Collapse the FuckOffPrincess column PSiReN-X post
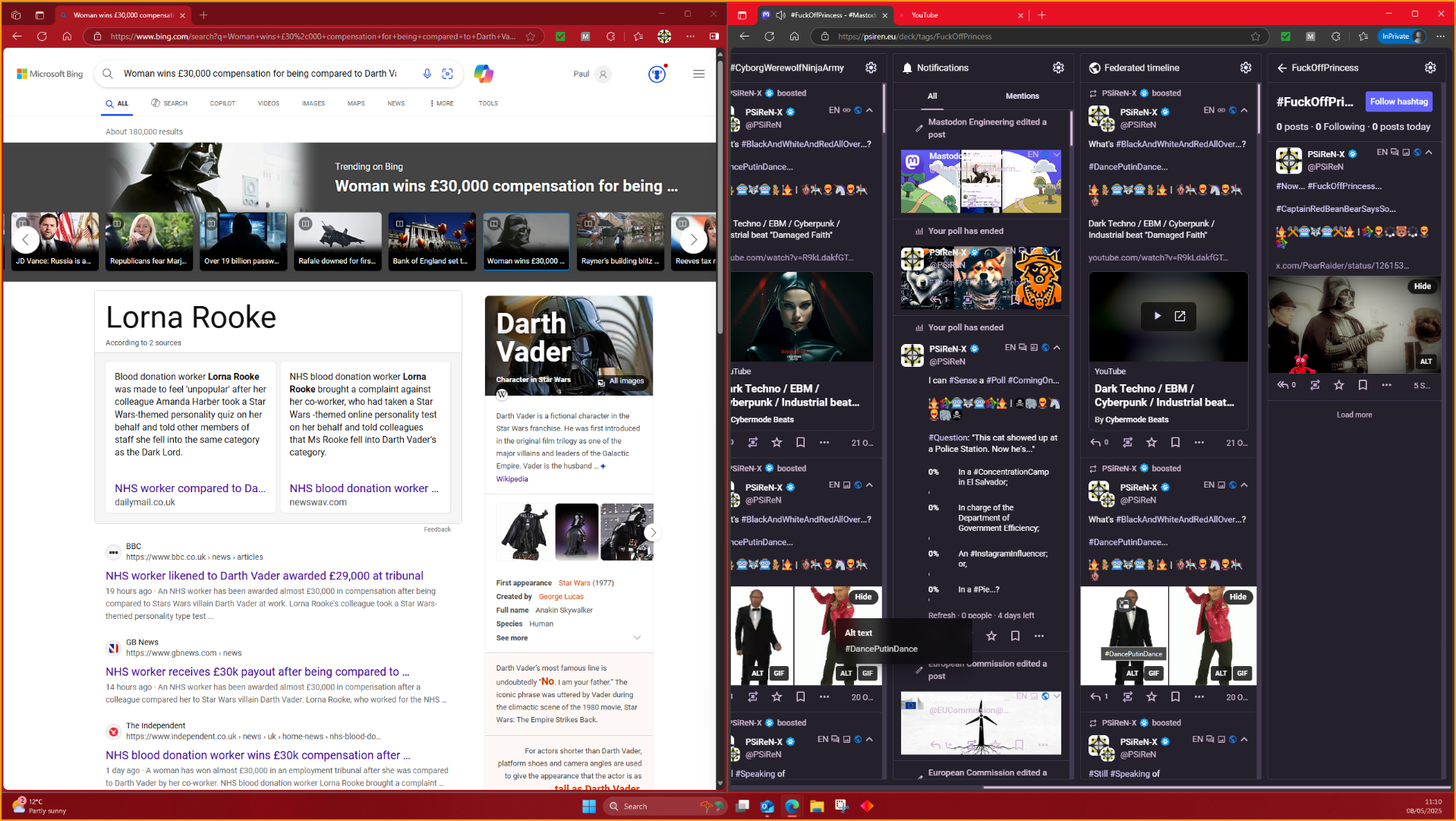This screenshot has height=821, width=1456. tap(1429, 153)
